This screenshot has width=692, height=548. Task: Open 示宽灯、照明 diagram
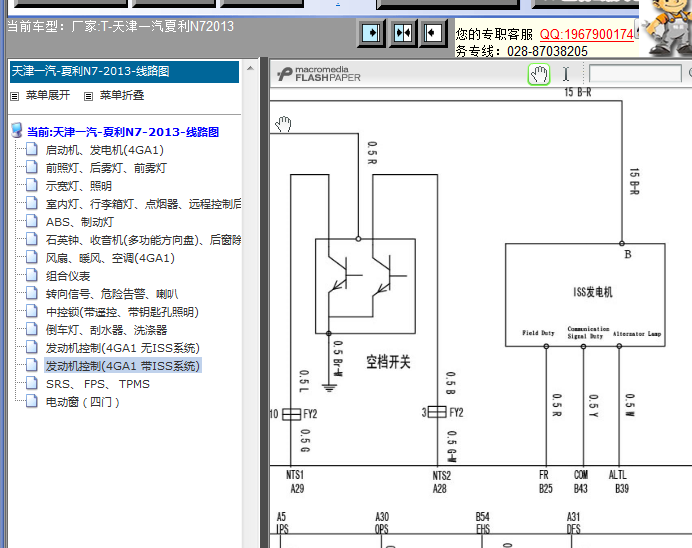(x=79, y=186)
